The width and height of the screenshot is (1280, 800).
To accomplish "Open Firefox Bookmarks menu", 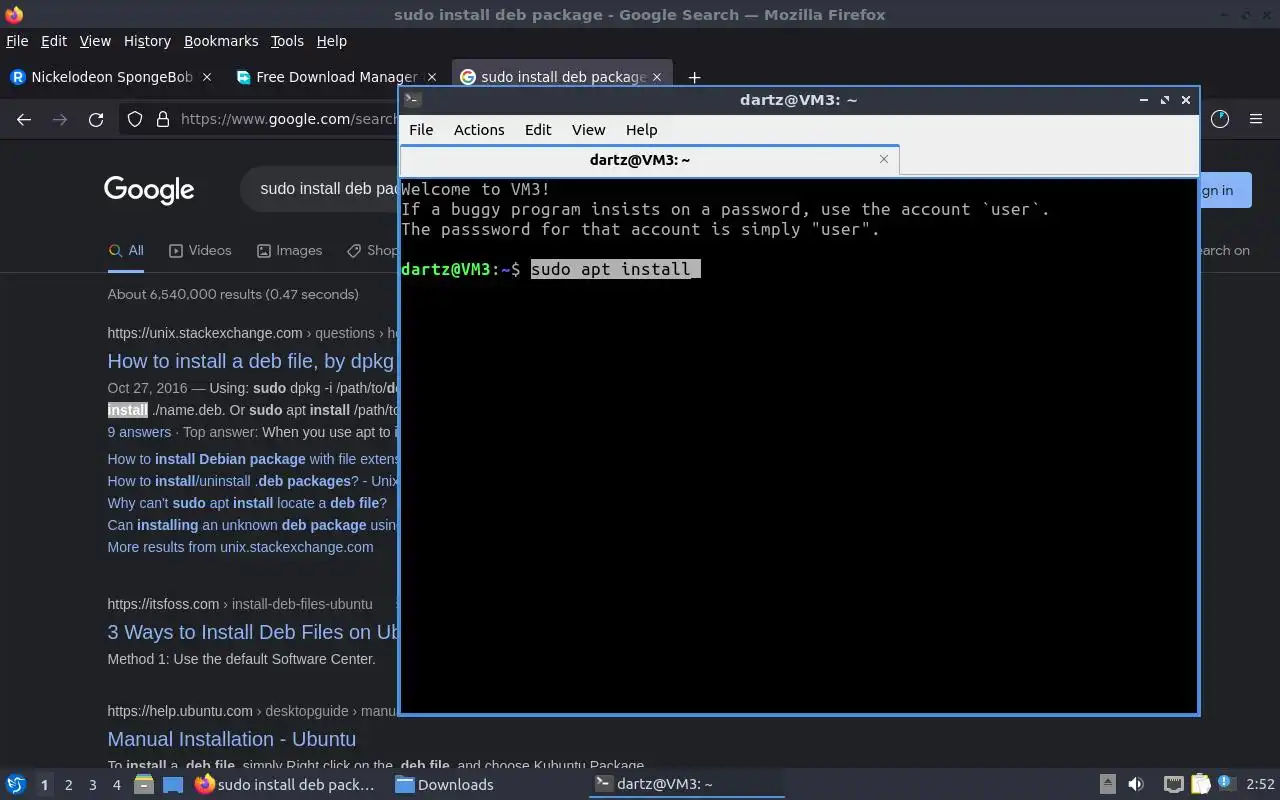I will click(x=221, y=41).
